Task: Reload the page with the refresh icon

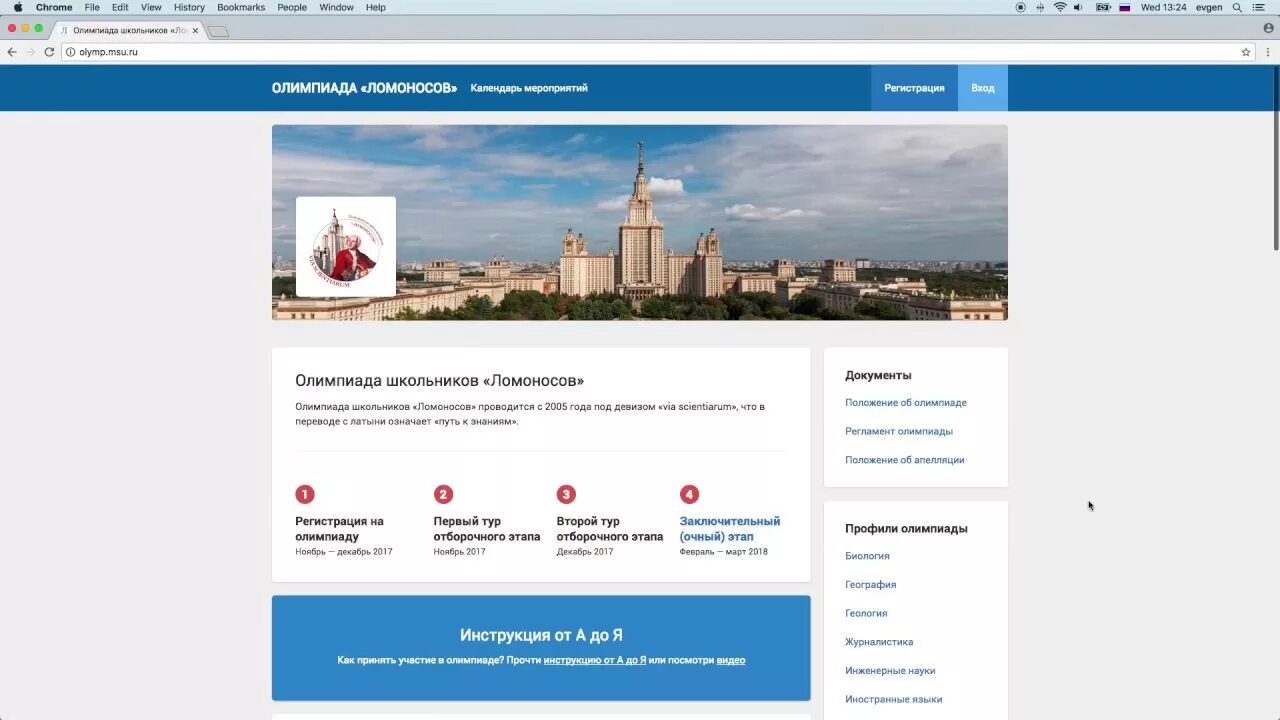Action: (x=49, y=52)
